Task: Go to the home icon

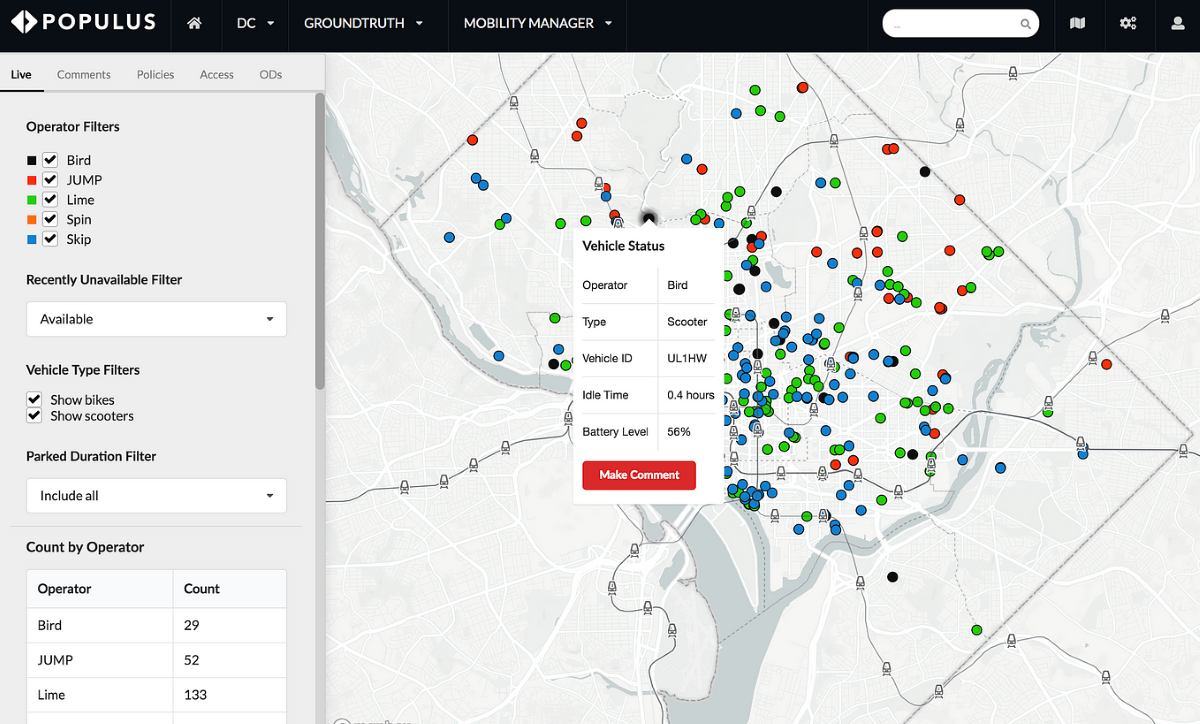Action: coord(195,23)
